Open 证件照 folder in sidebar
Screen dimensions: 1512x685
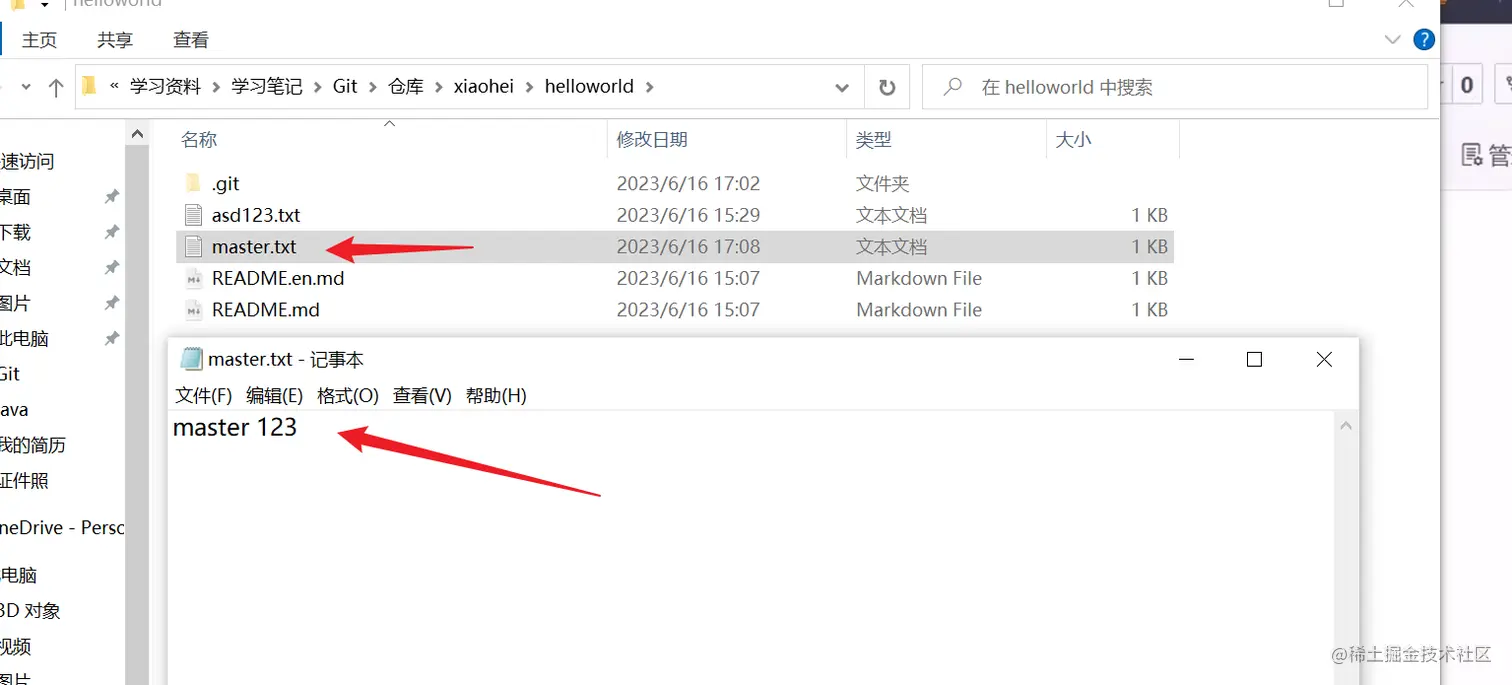coord(24,481)
